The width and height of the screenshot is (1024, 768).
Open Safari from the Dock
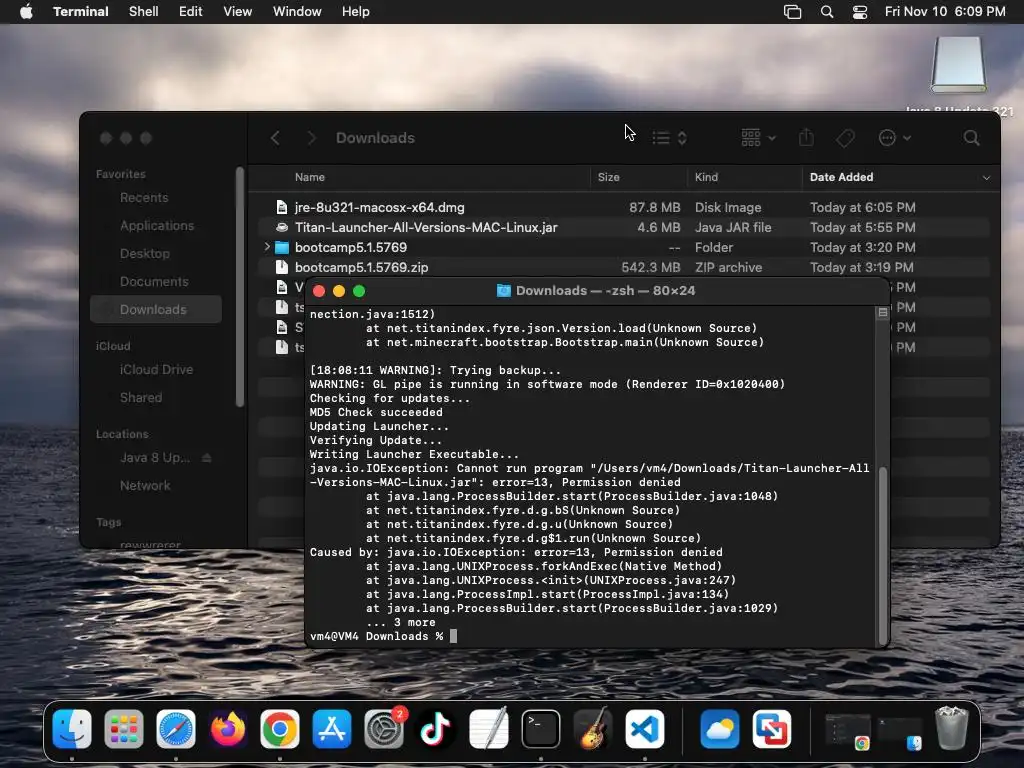(x=176, y=728)
